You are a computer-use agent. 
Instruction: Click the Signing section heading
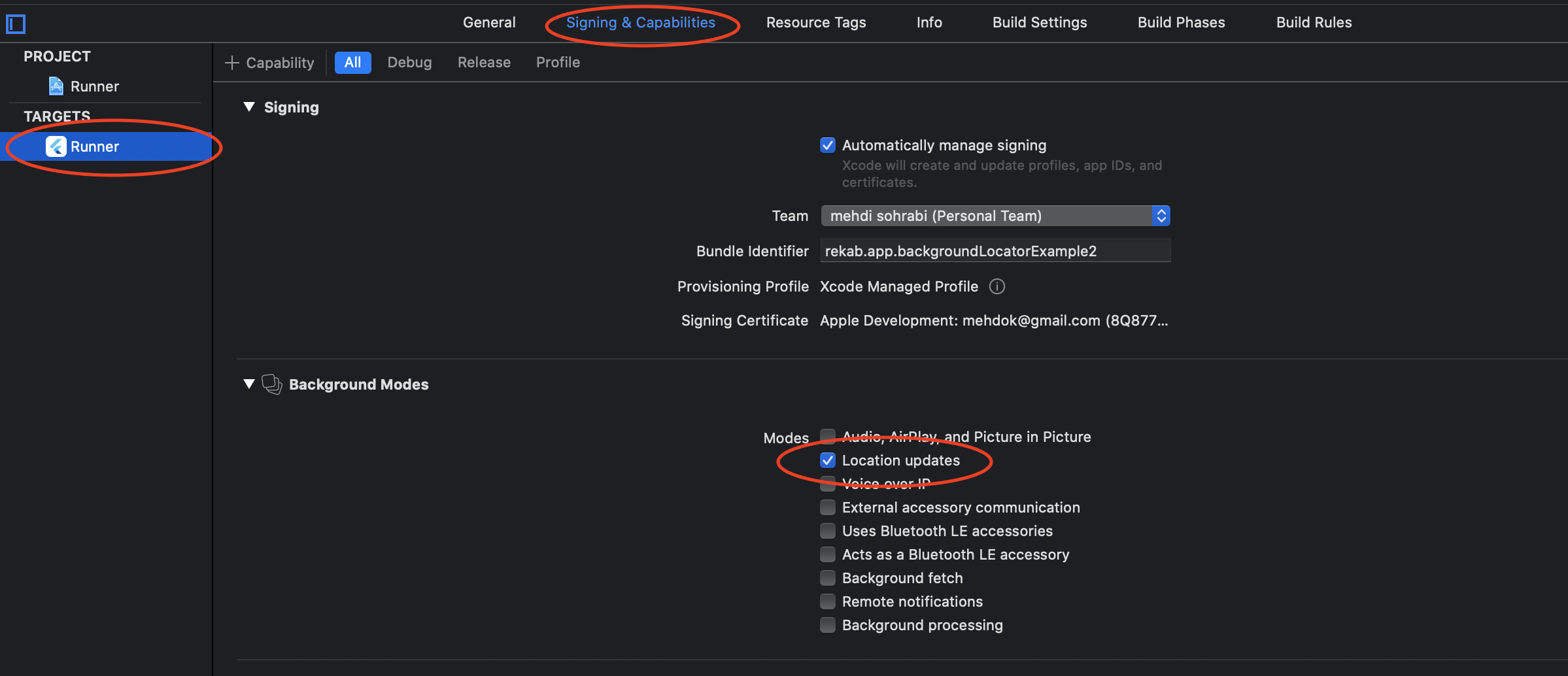point(291,107)
